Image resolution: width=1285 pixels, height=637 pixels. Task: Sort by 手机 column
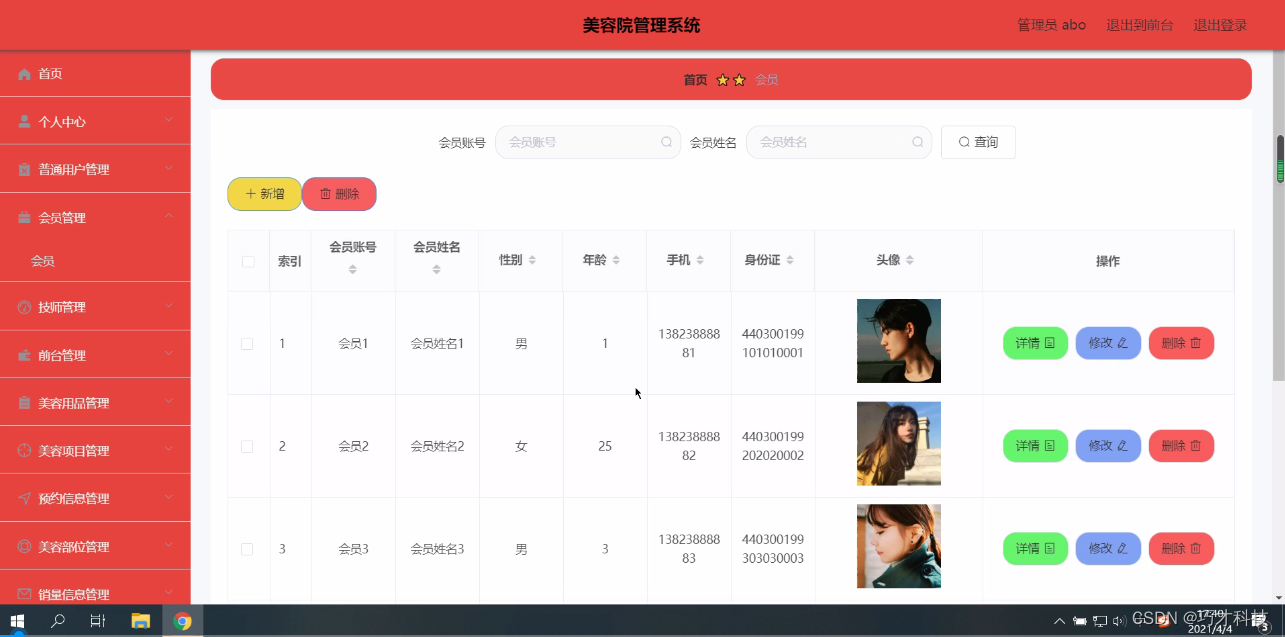pyautogui.click(x=700, y=260)
